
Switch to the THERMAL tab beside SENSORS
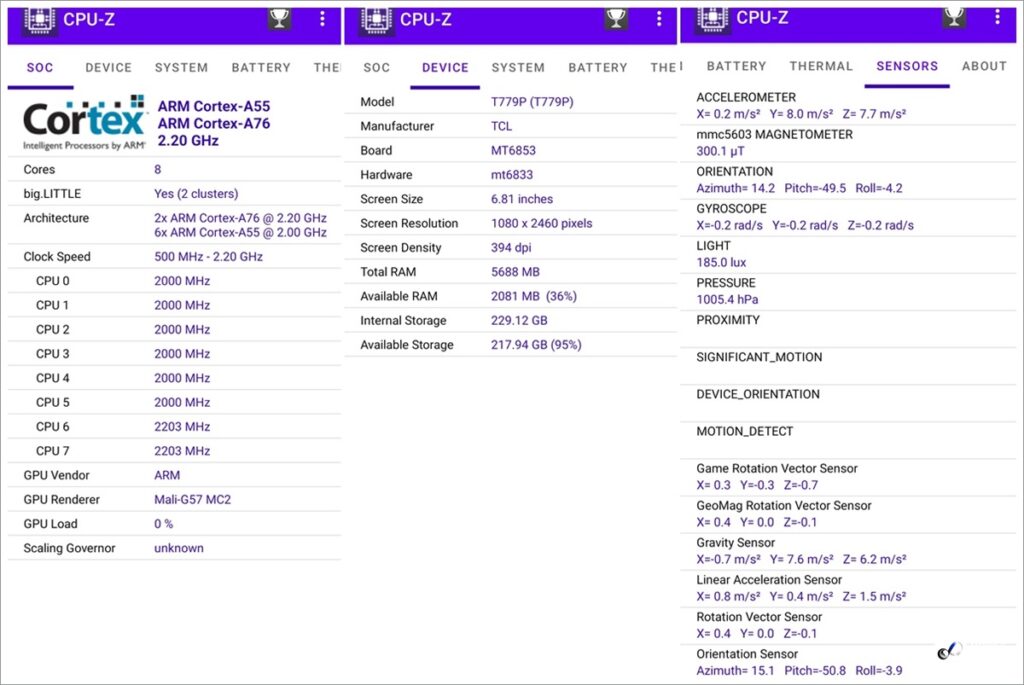821,66
